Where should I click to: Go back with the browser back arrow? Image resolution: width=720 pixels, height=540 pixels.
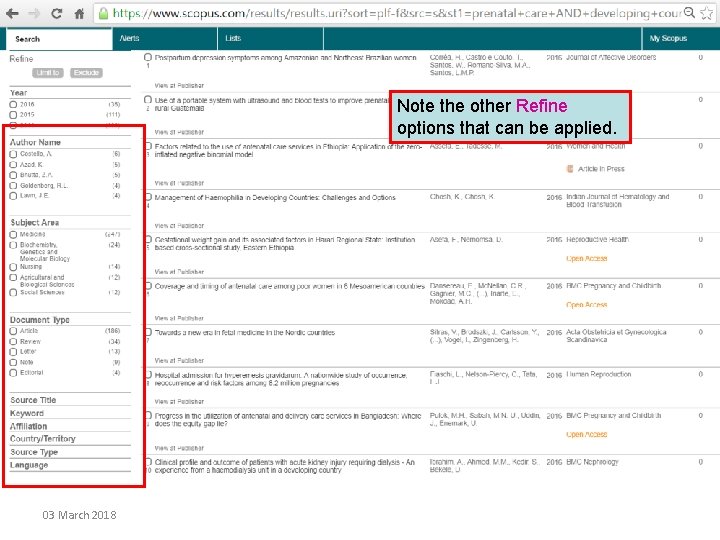click(x=12, y=13)
